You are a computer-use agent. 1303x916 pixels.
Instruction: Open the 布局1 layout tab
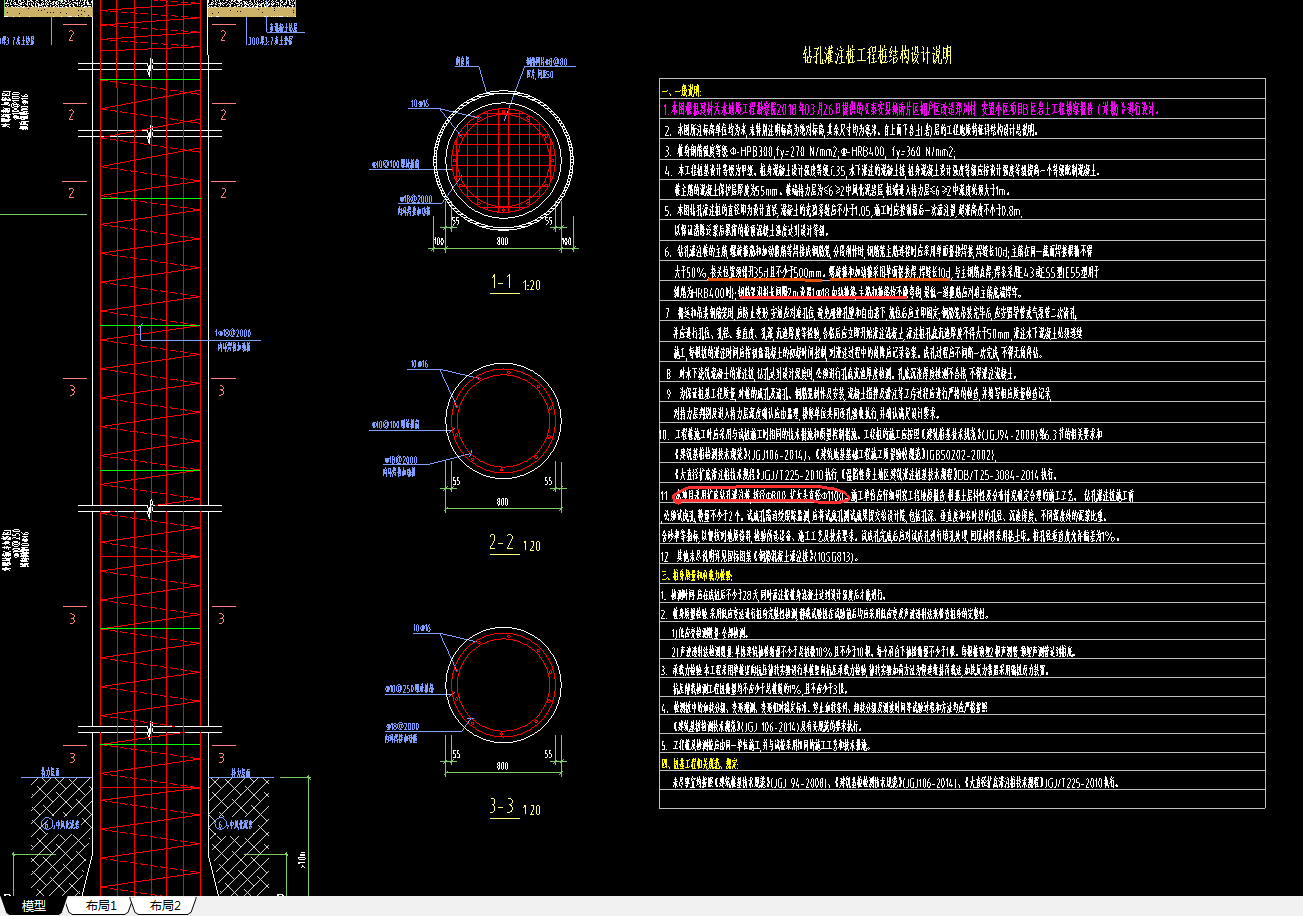click(x=102, y=906)
